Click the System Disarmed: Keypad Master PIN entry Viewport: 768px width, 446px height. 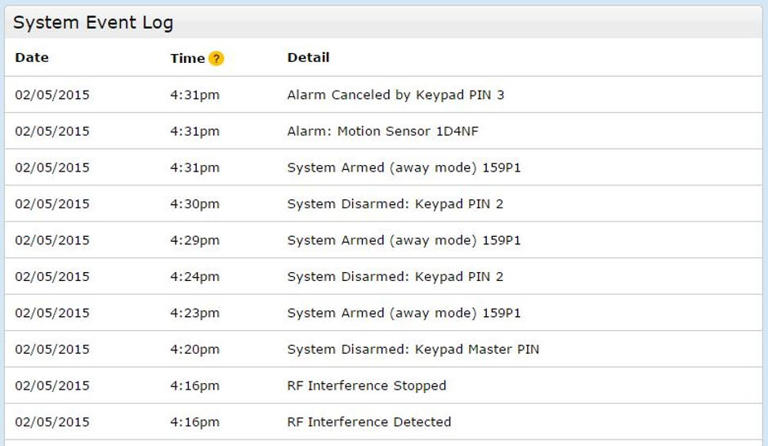tap(413, 349)
